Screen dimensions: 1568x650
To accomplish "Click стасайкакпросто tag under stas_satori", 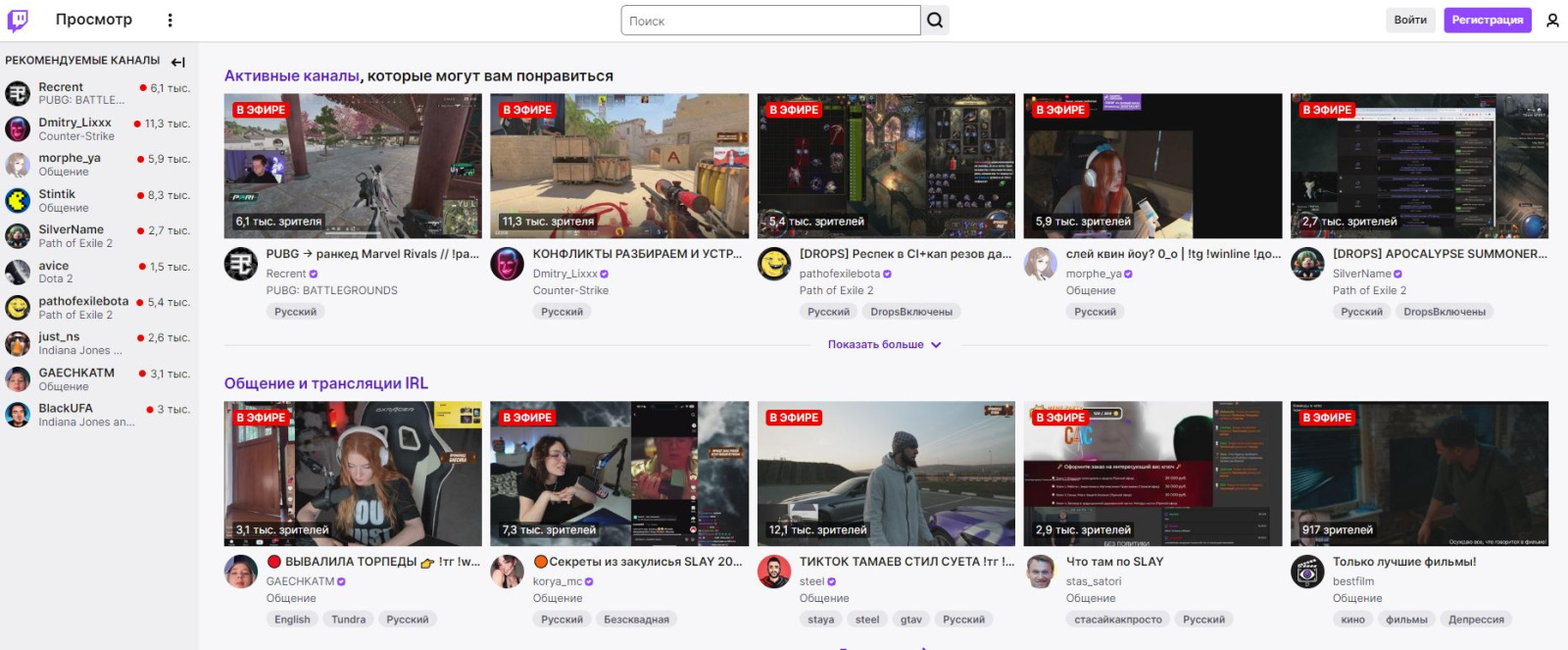I will (1118, 620).
